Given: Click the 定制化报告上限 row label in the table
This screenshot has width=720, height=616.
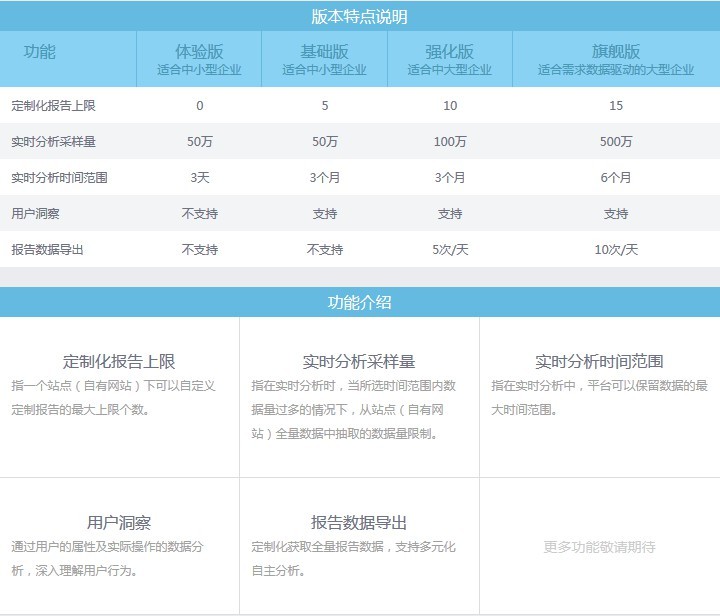Looking at the screenshot, I should pos(53,106).
